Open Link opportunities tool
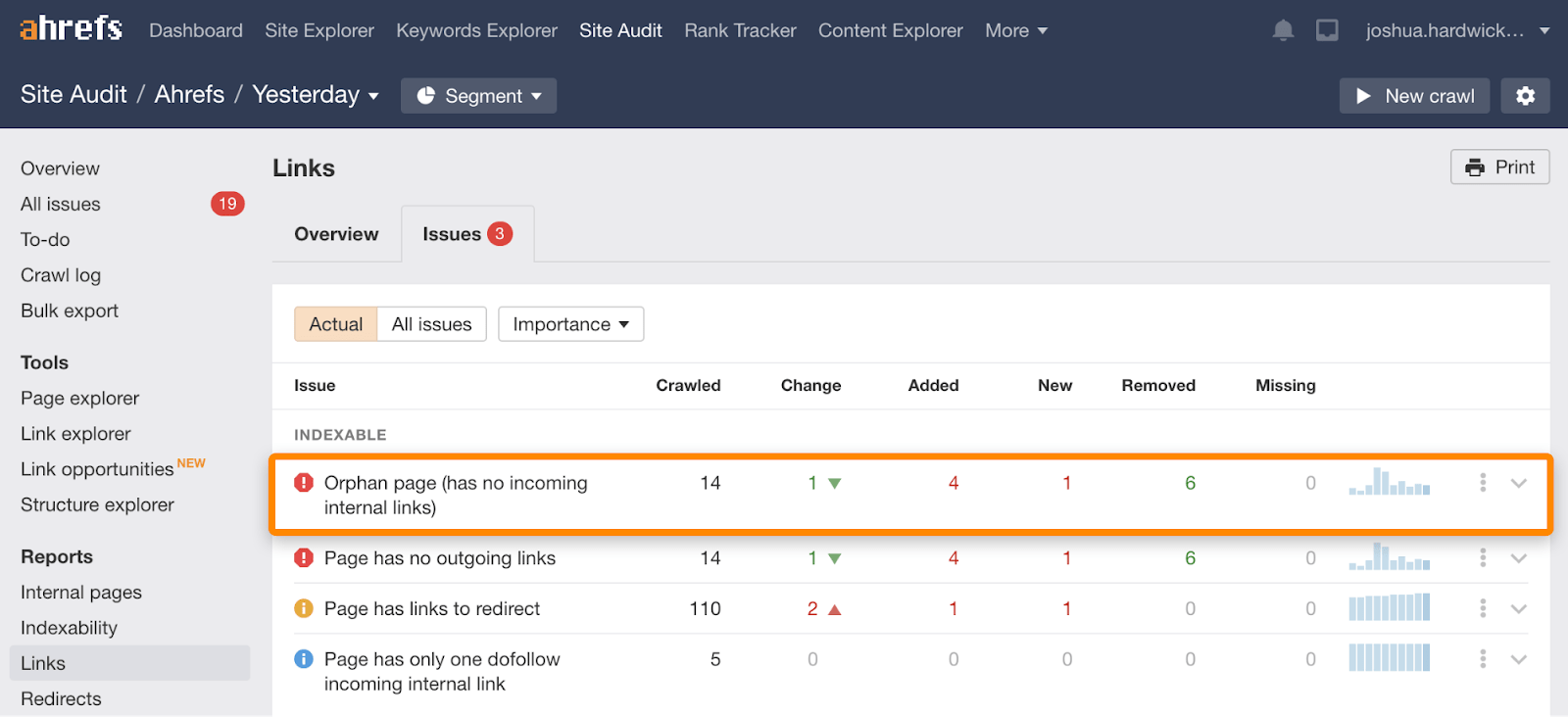 click(97, 469)
